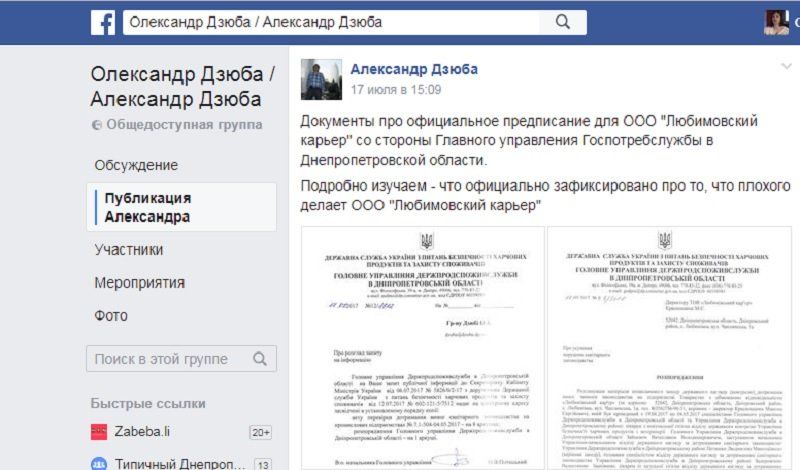Open the Обсуждение section

click(x=136, y=165)
